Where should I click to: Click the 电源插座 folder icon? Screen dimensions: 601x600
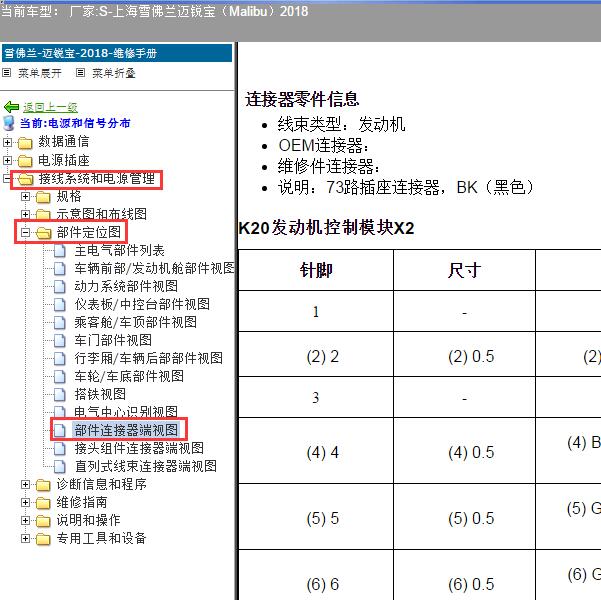coord(25,161)
